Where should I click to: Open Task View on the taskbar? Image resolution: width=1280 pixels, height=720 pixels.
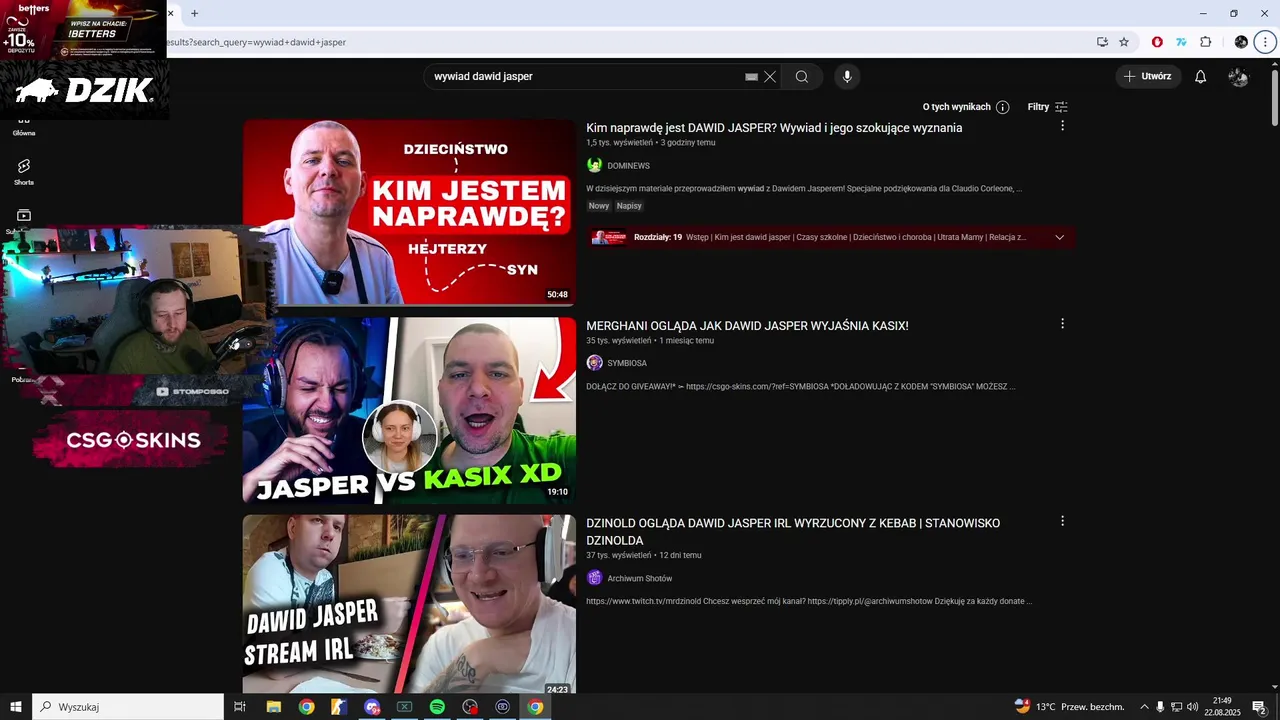coord(240,707)
